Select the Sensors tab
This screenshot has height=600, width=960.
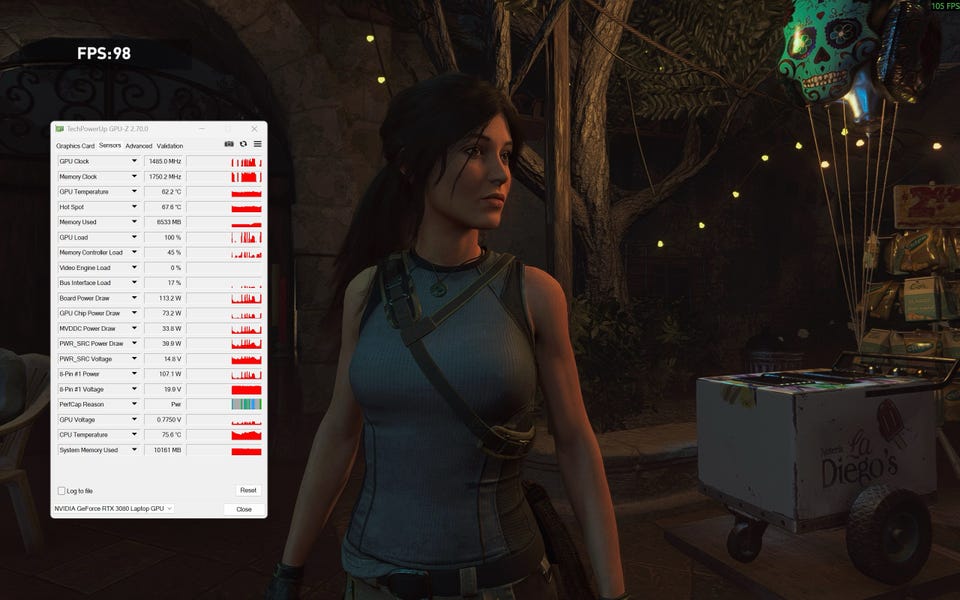[110, 145]
